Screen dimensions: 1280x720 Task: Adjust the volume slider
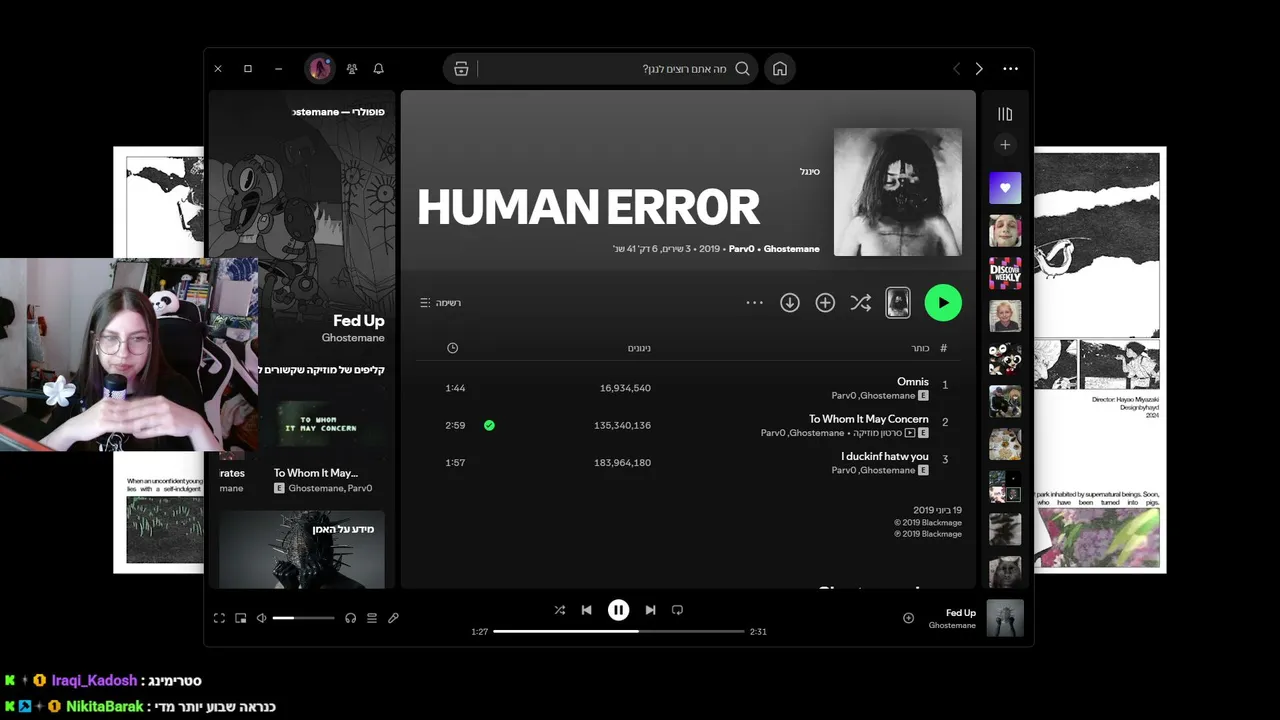click(304, 618)
